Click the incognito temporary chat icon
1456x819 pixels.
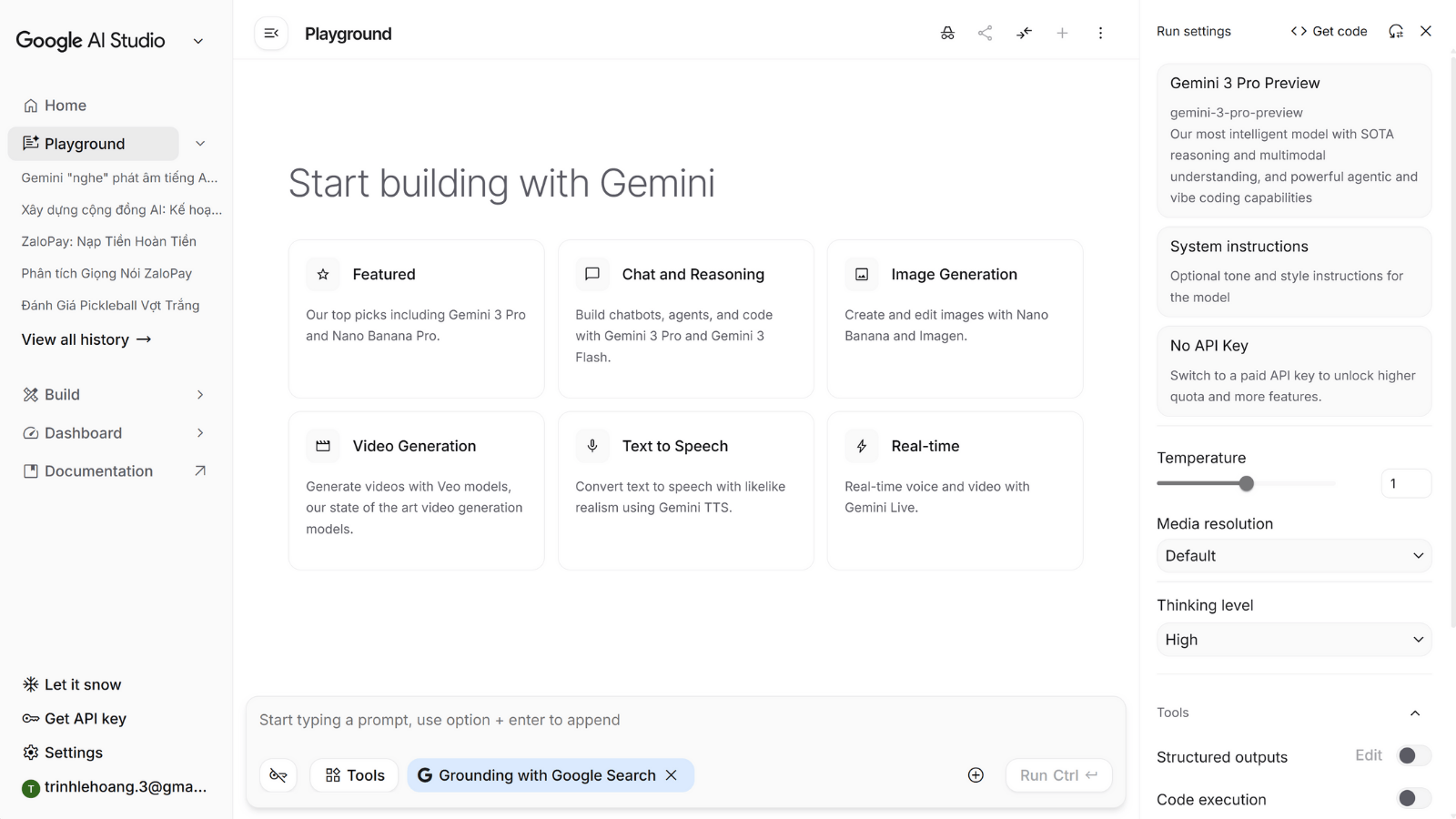[947, 34]
